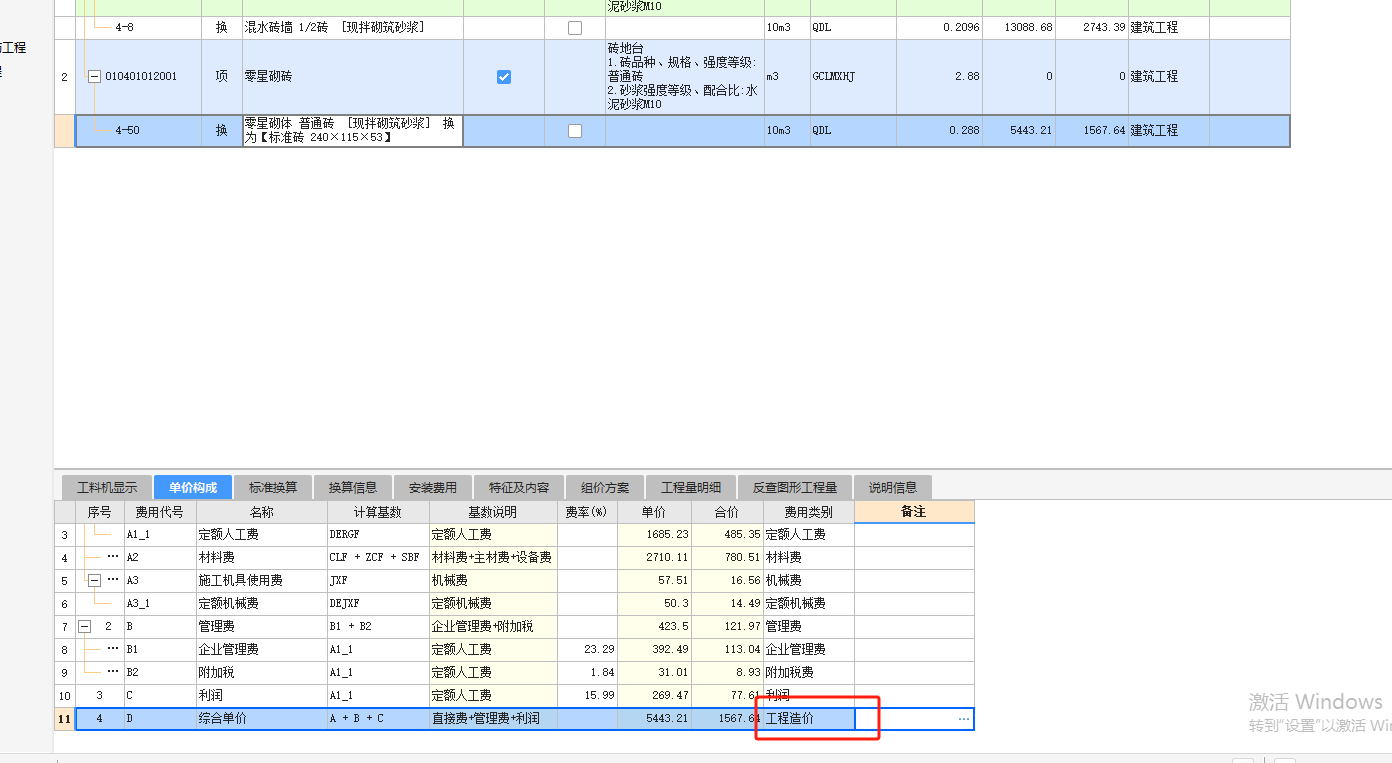
Task: Click the CLF + ZCF + SBF formula cell
Action: click(378, 558)
